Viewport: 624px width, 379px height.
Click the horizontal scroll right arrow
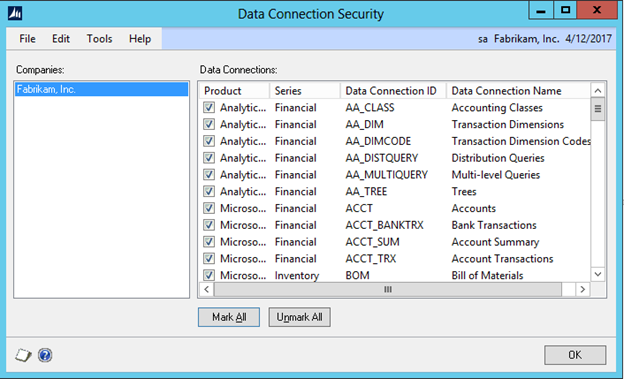(x=583, y=289)
